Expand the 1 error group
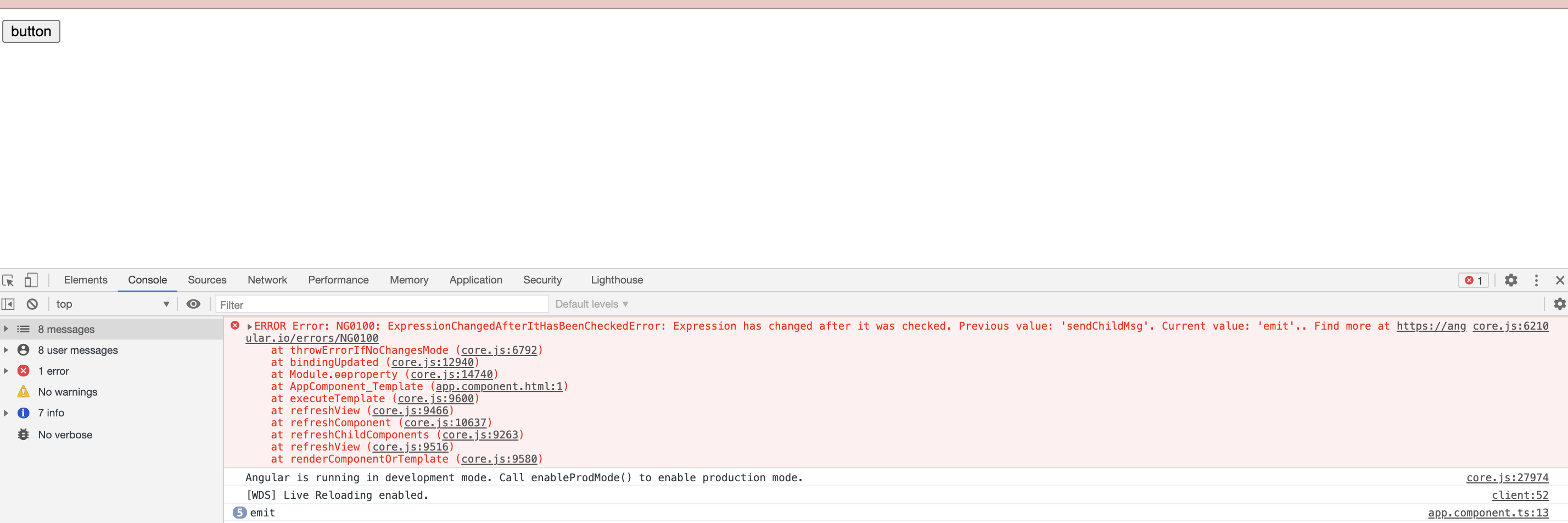 coord(6,371)
